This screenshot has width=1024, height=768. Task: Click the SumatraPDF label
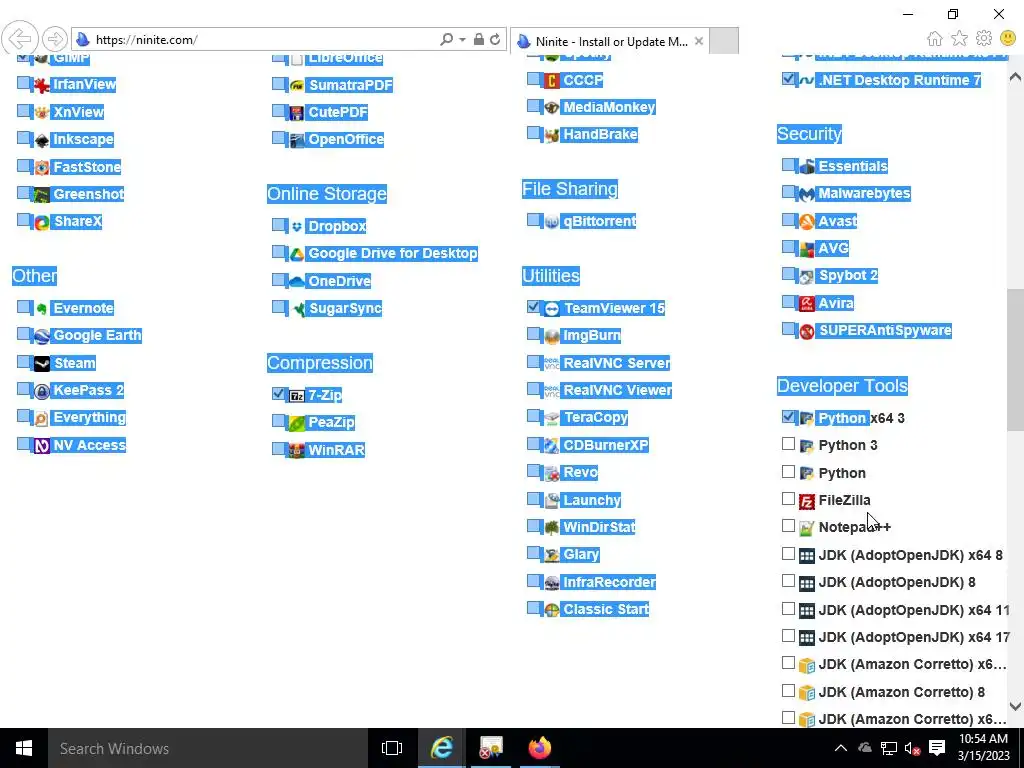click(x=351, y=85)
